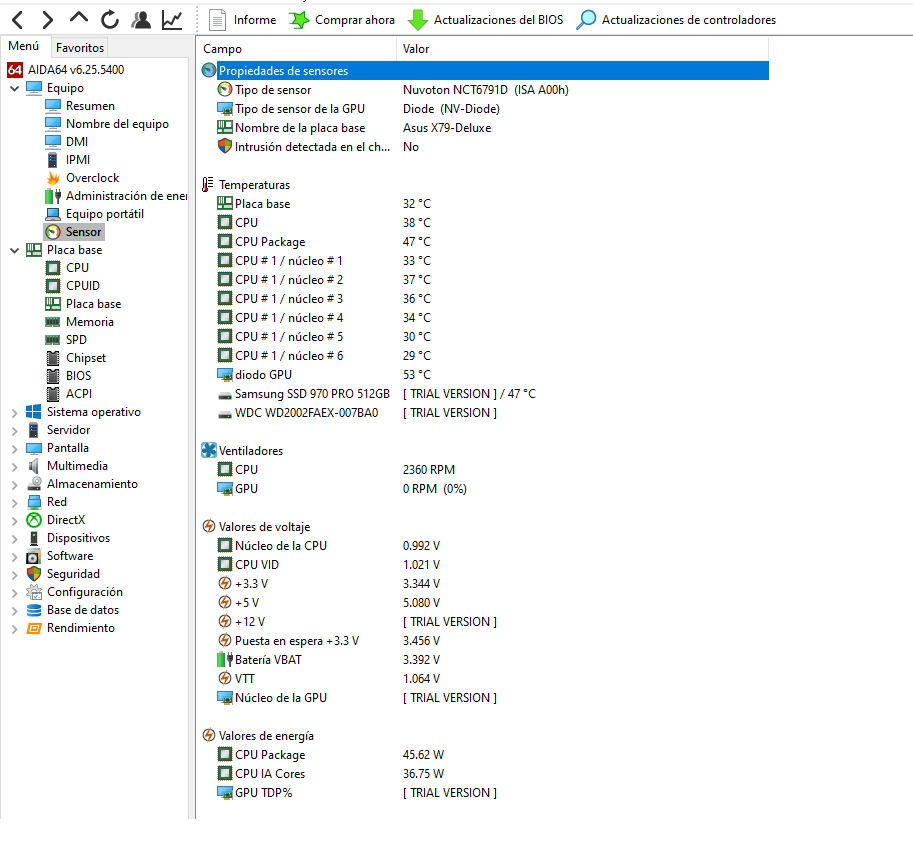Collapse the Placa base tree node
This screenshot has height=845, width=913.
click(x=15, y=250)
